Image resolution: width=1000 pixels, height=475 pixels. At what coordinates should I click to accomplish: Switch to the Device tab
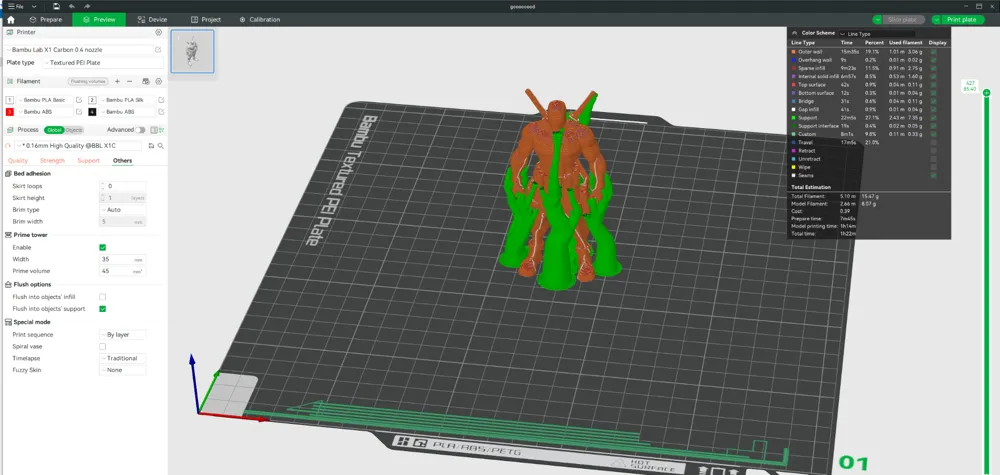pyautogui.click(x=152, y=20)
